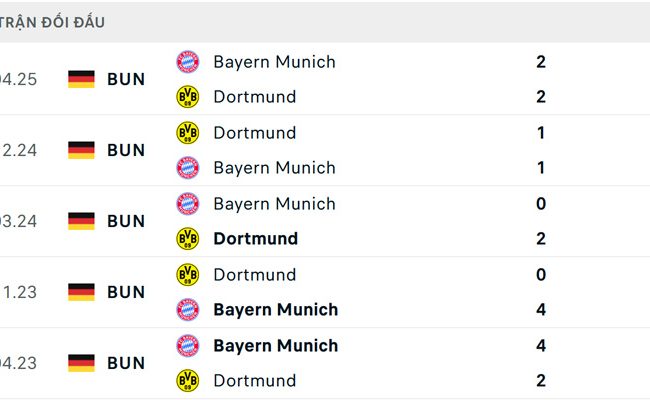
Task: Click BUN league label in the 1-1 match row
Action: tap(126, 150)
